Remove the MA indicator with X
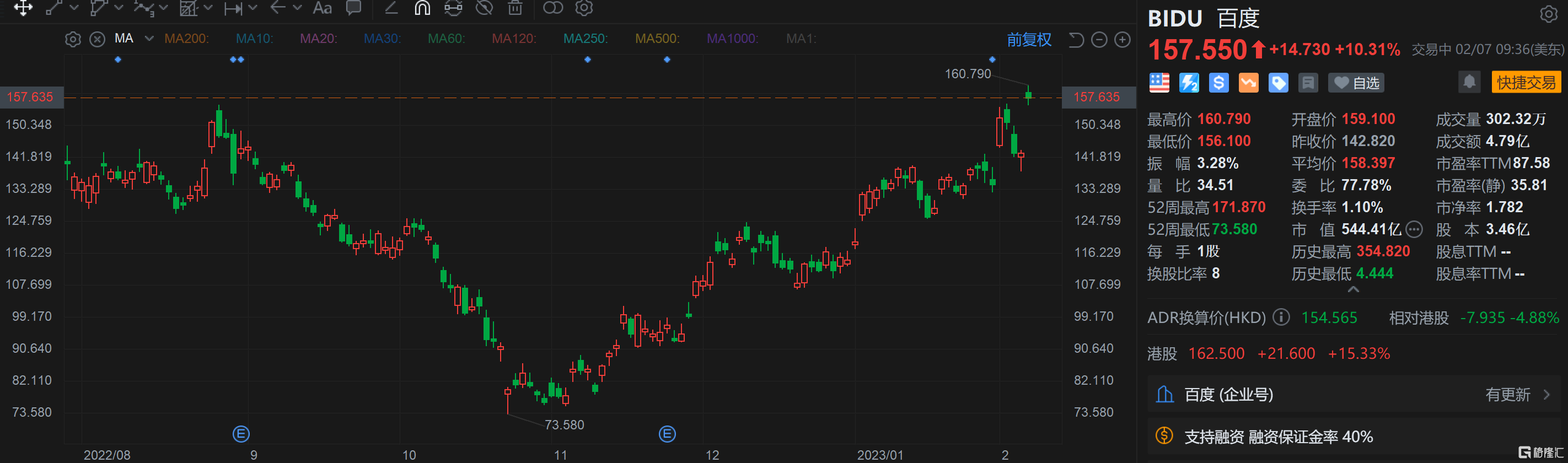 [98, 40]
